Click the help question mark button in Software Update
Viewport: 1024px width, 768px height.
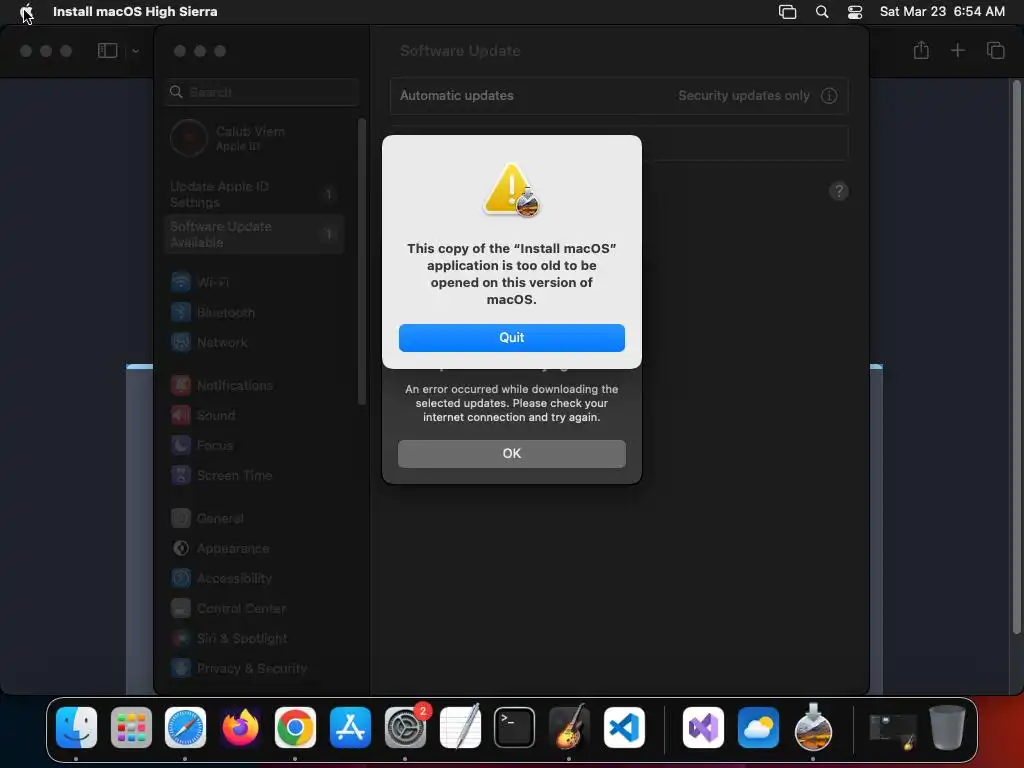tap(839, 191)
